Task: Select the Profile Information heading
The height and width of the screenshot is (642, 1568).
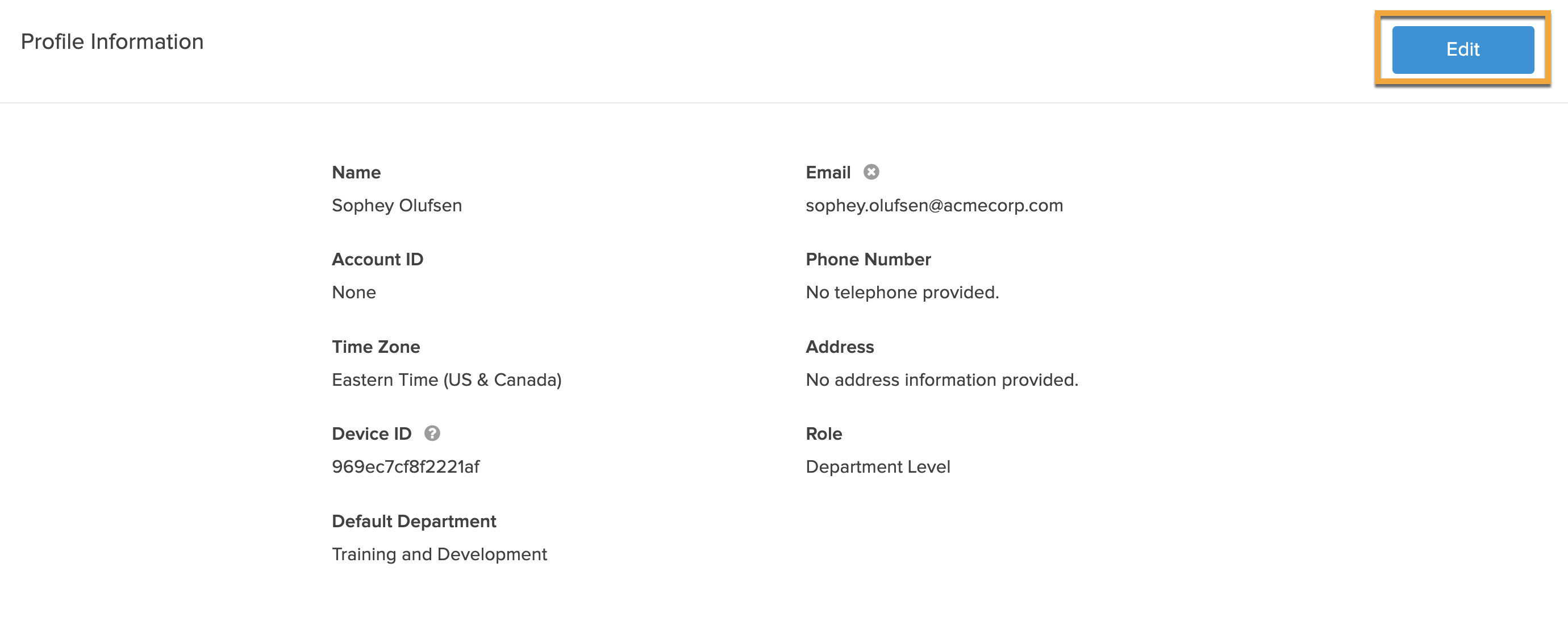Action: pos(112,41)
